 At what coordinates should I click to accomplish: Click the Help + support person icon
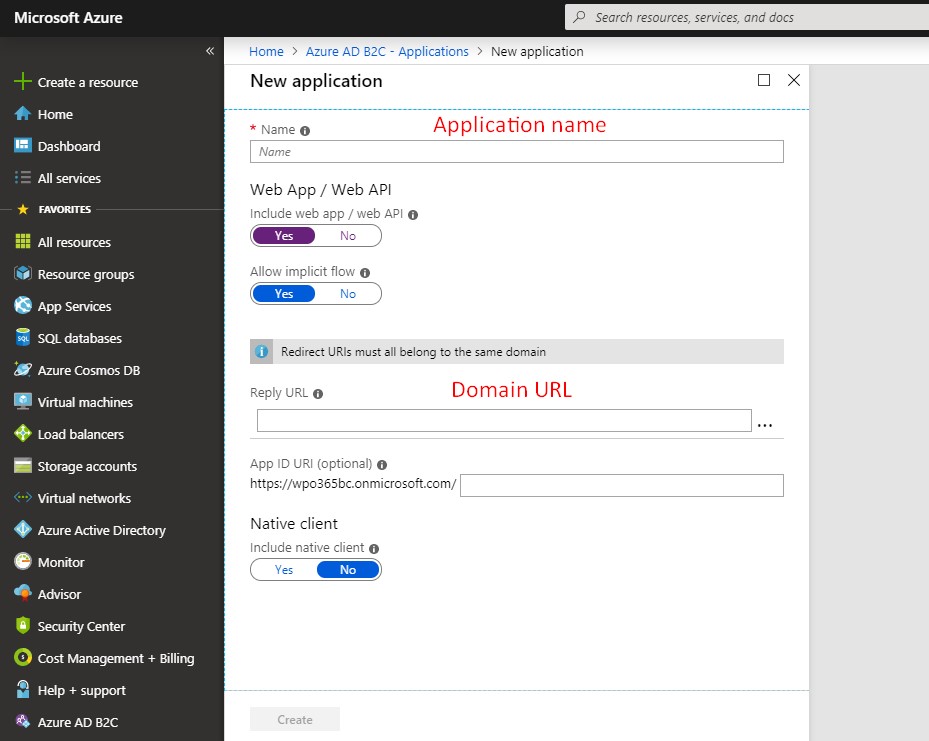point(23,689)
